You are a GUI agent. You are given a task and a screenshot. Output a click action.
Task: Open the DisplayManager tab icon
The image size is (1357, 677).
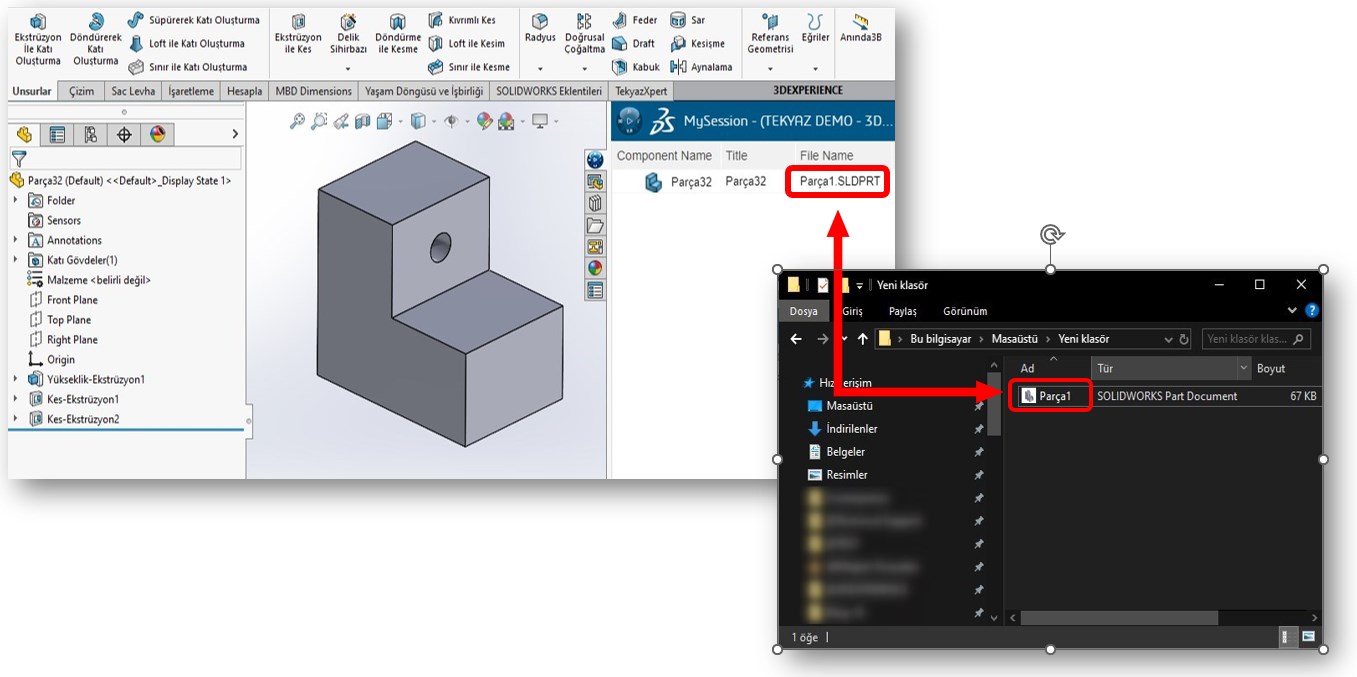[x=157, y=134]
